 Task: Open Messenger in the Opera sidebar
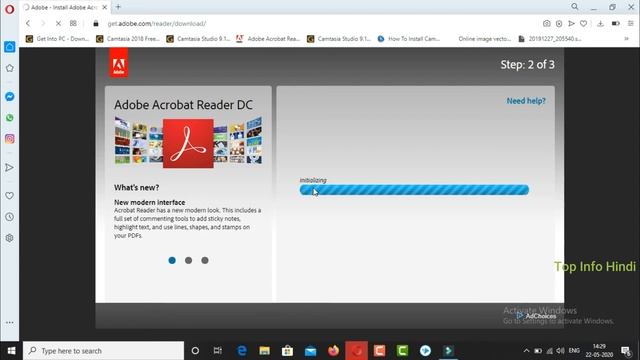point(9,96)
